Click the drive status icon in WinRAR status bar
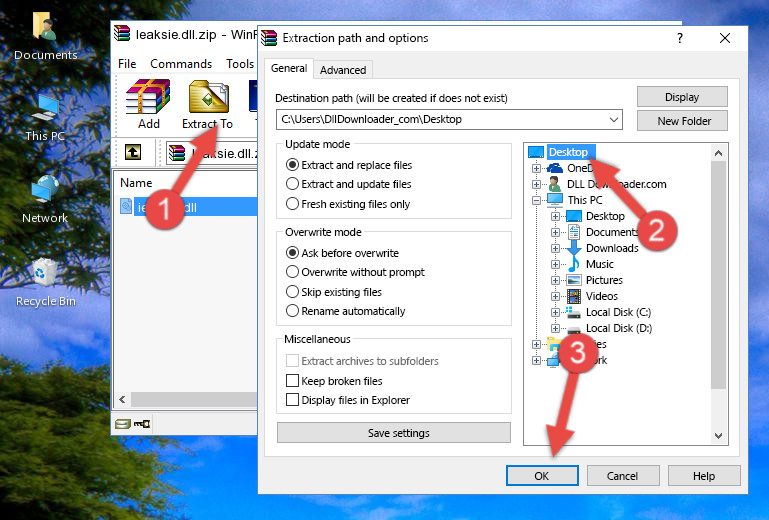The image size is (769, 520). (x=123, y=424)
